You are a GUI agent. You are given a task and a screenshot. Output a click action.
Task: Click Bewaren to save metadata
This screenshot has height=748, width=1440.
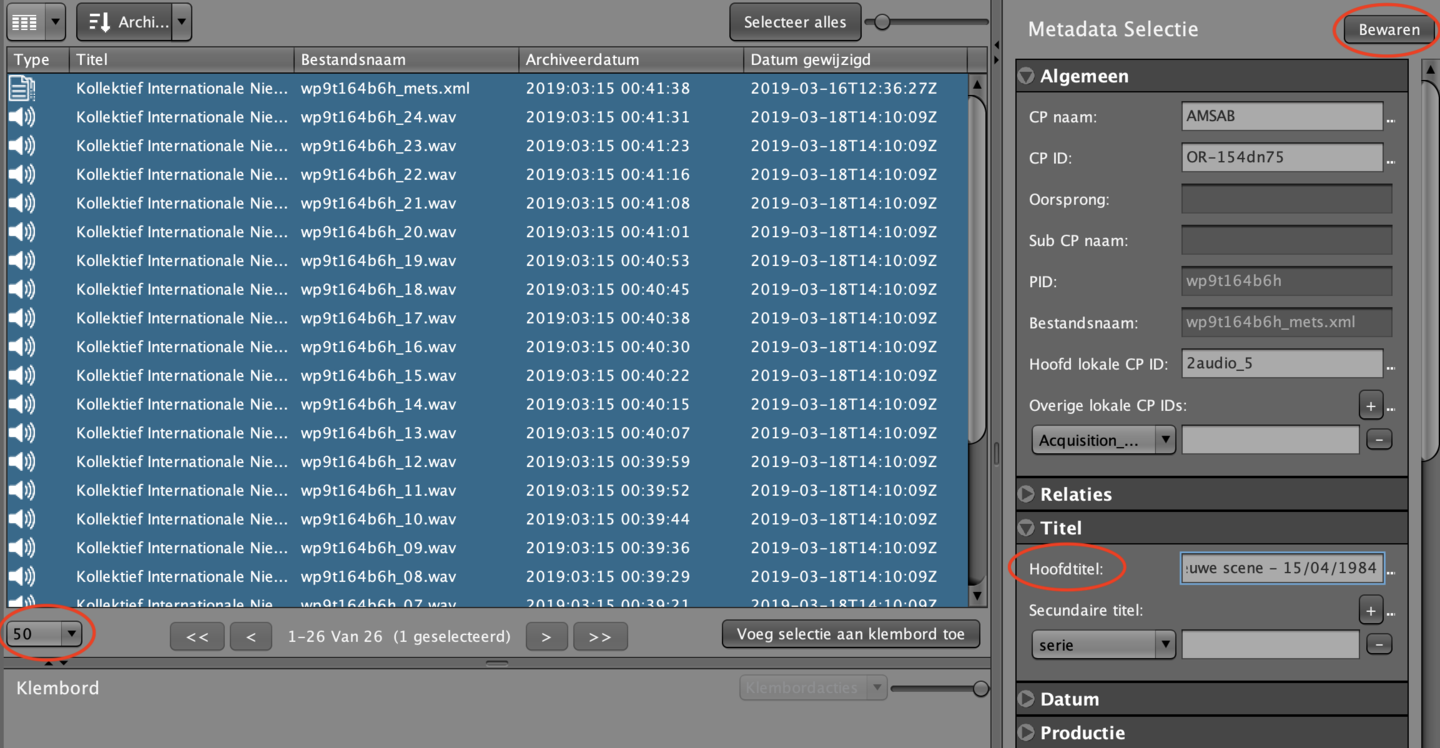click(x=1389, y=29)
